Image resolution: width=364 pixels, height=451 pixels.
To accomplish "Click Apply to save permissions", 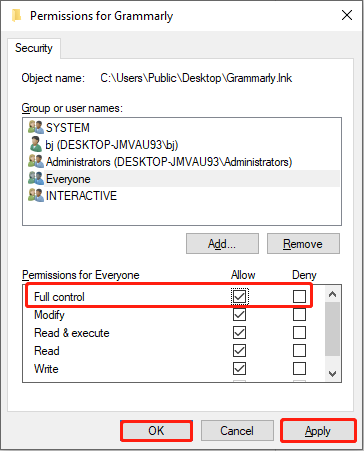I will (x=318, y=431).
